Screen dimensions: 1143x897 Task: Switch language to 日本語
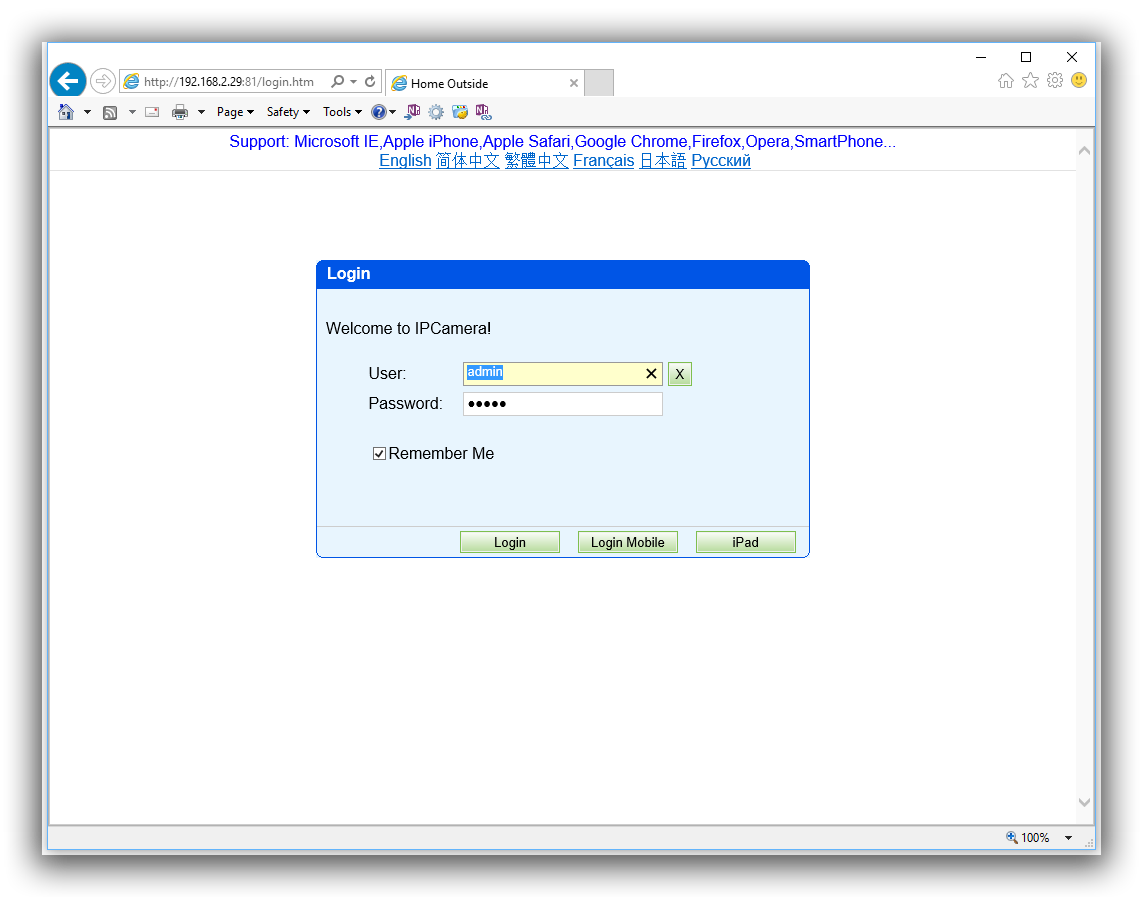tap(663, 160)
